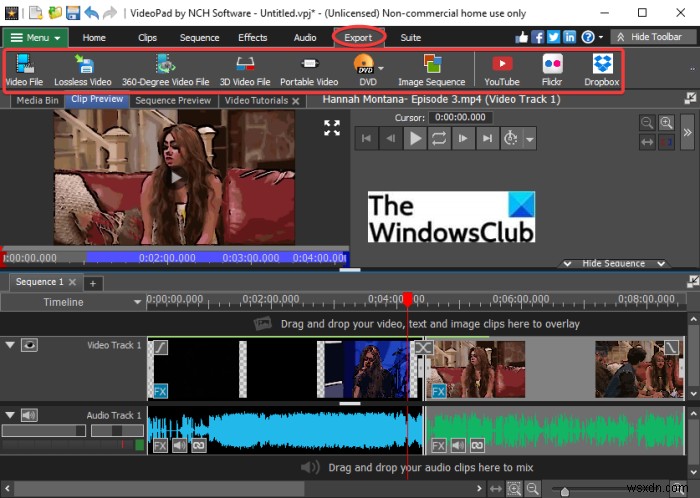Switch to Sequence Preview tab
Image resolution: width=700 pixels, height=498 pixels.
click(x=173, y=100)
